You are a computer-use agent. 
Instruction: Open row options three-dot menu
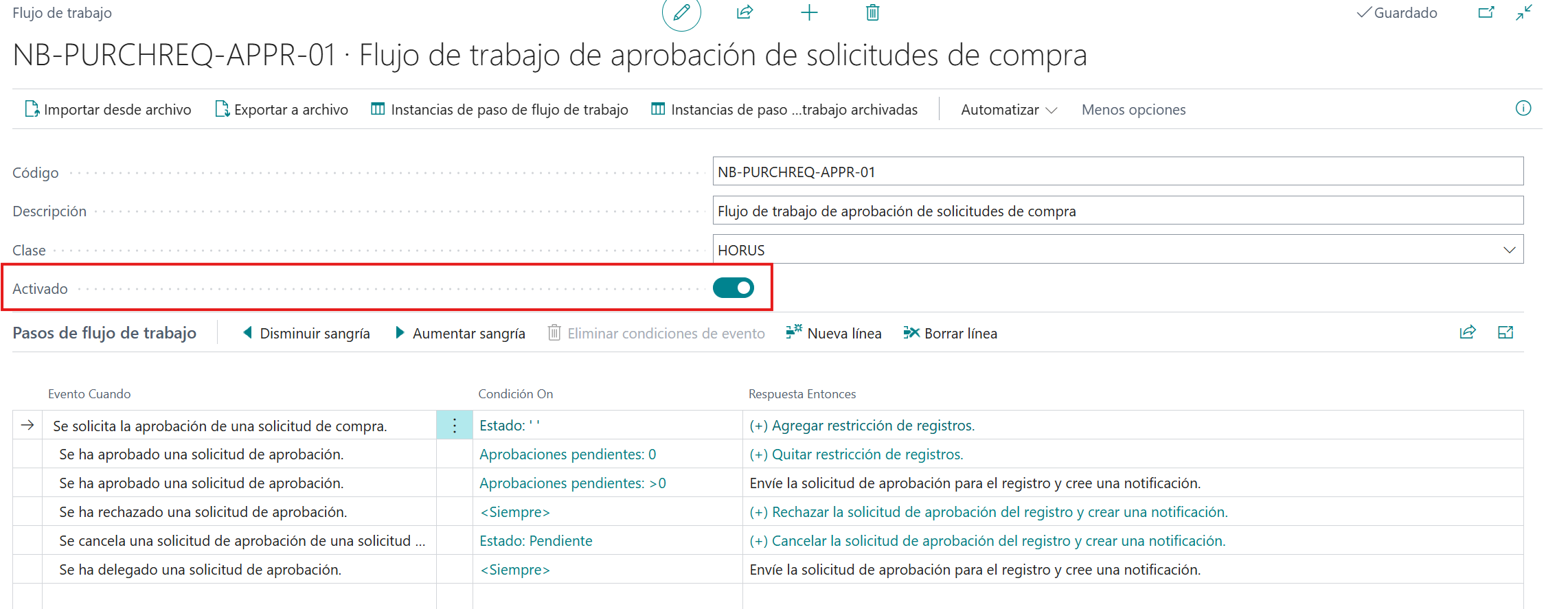(x=455, y=426)
